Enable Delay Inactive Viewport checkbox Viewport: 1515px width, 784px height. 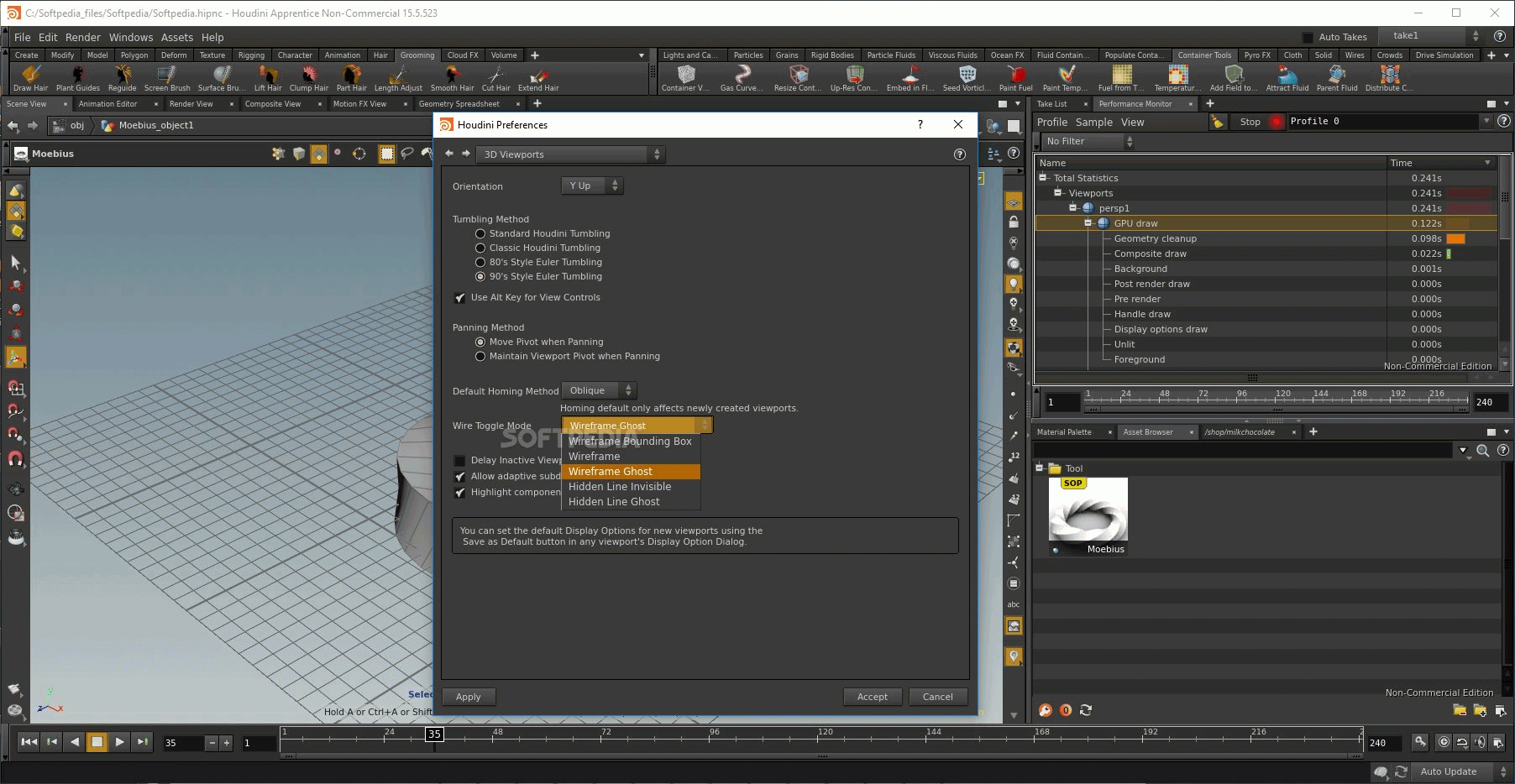[459, 460]
